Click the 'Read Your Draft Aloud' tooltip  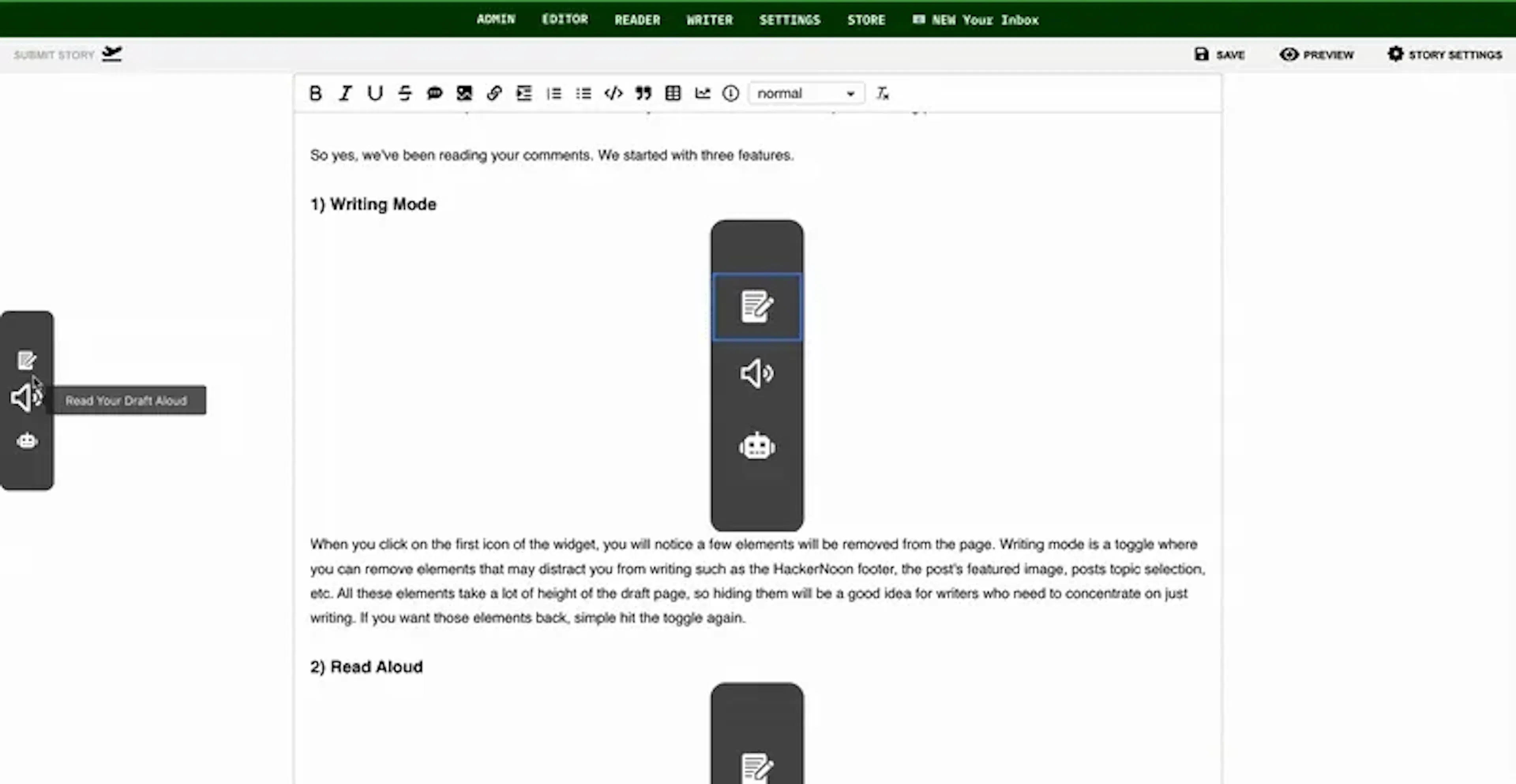(x=126, y=400)
